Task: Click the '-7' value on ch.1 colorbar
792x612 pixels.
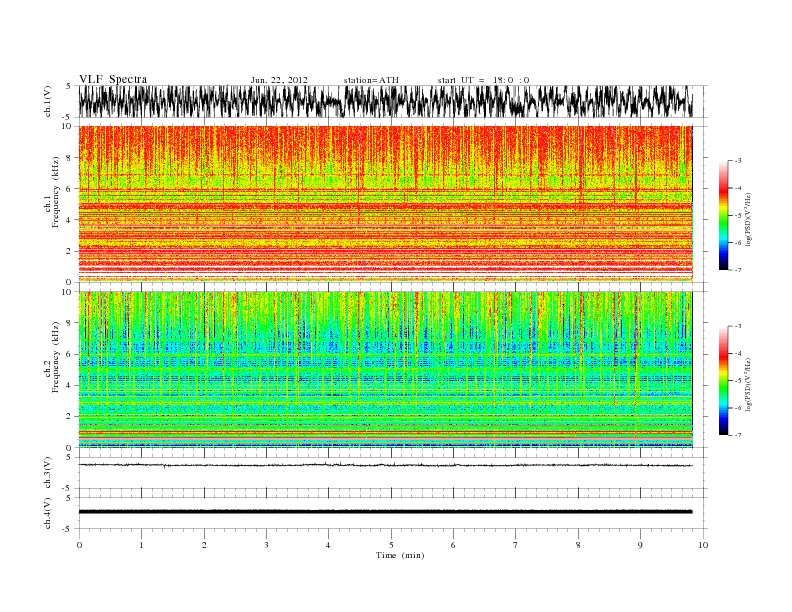Action: pyautogui.click(x=738, y=270)
